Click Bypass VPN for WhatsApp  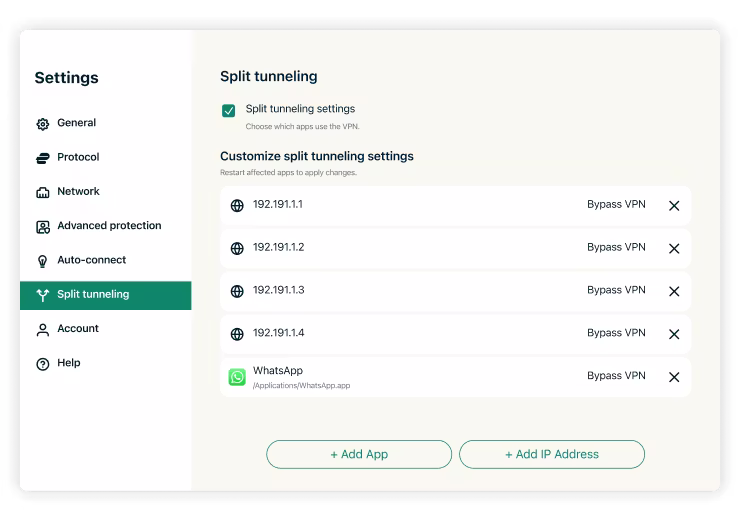pos(616,376)
